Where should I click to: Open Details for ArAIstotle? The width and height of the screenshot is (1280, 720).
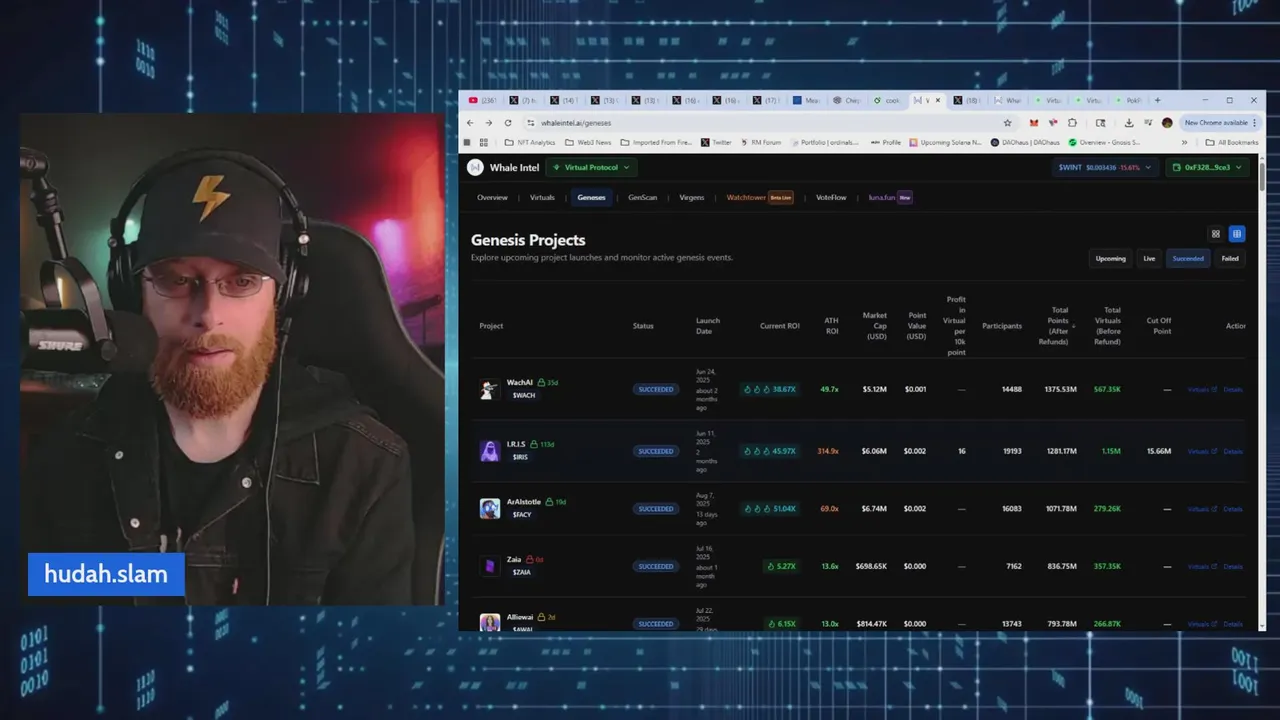(1233, 509)
